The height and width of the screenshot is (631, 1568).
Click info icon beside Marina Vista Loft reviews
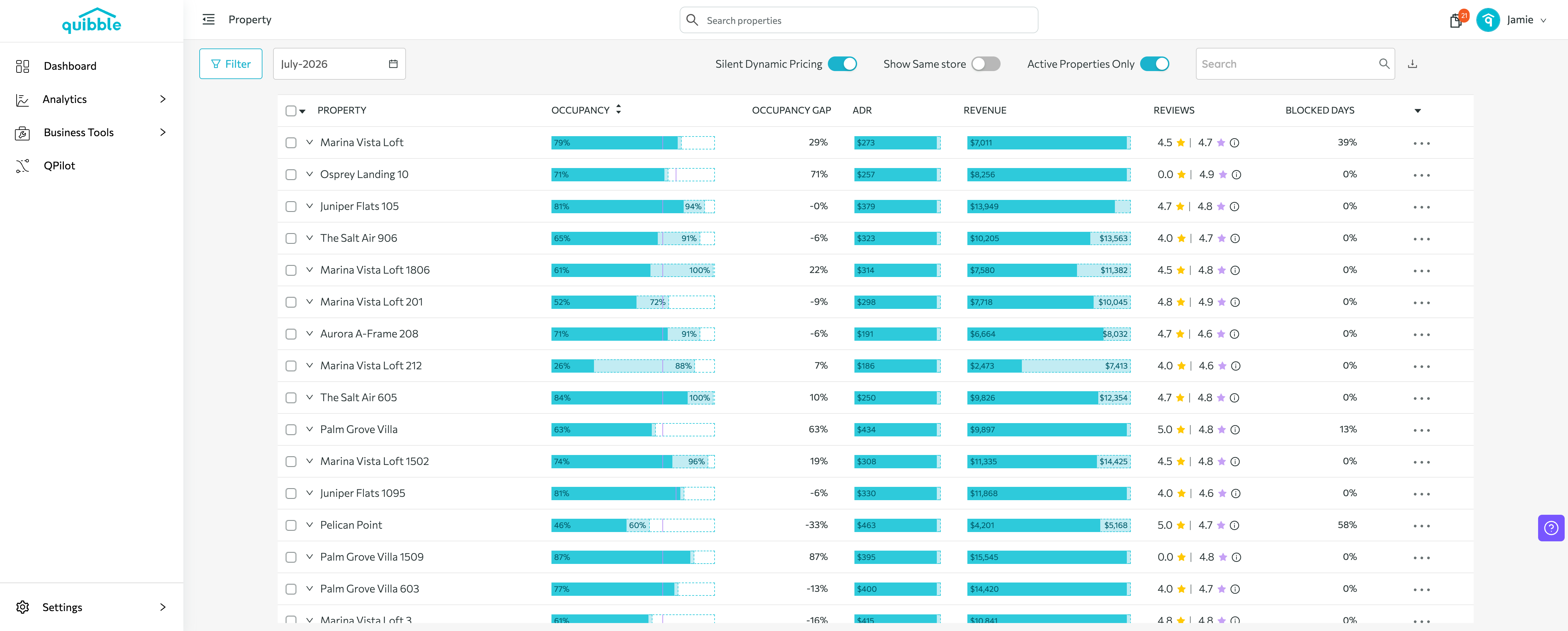(x=1234, y=143)
